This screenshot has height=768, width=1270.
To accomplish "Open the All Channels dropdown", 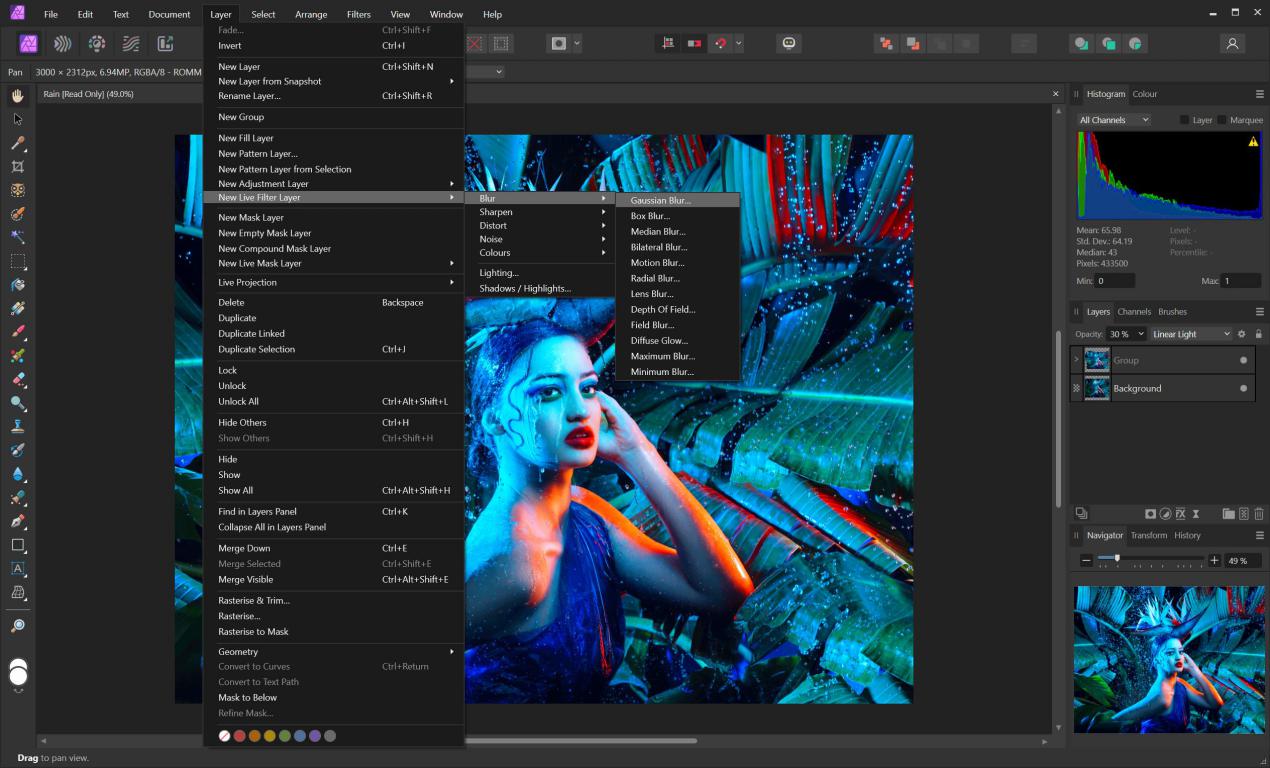I will (1113, 120).
